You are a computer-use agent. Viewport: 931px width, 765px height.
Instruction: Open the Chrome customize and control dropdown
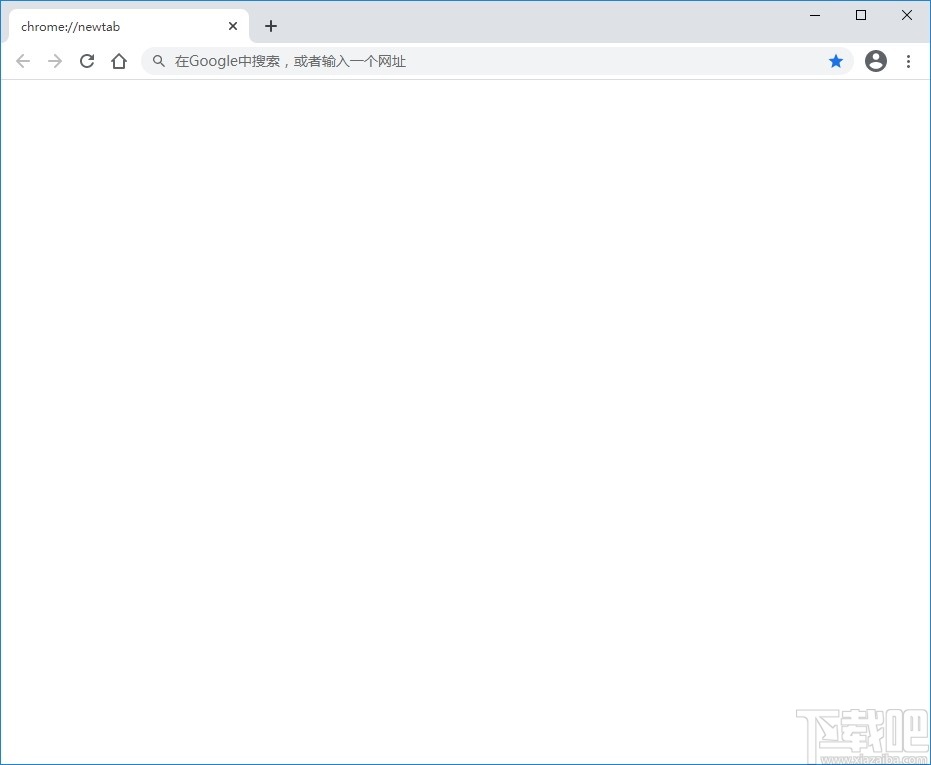[x=909, y=61]
